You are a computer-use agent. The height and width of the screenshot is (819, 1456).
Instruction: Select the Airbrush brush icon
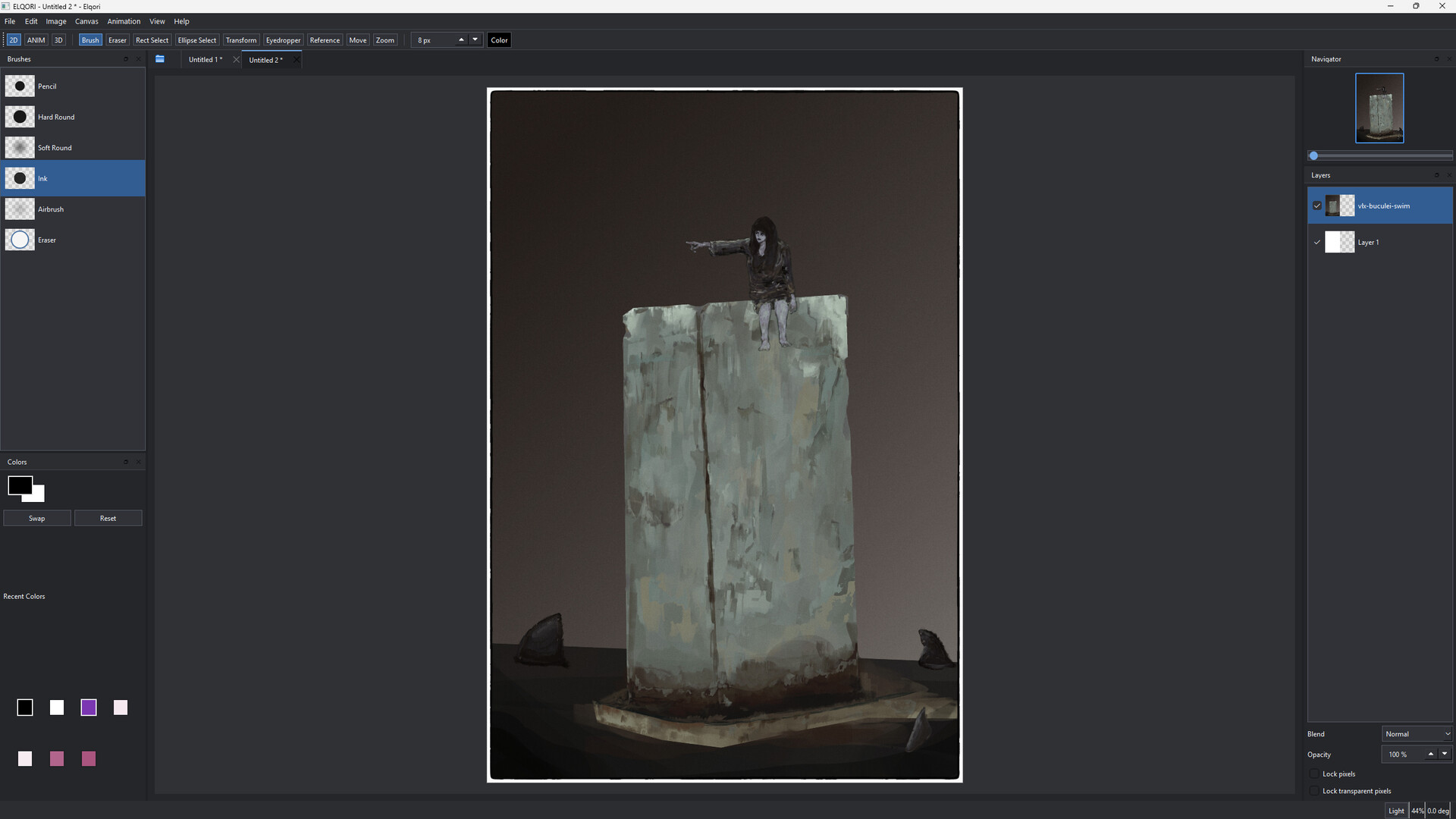pyautogui.click(x=20, y=209)
